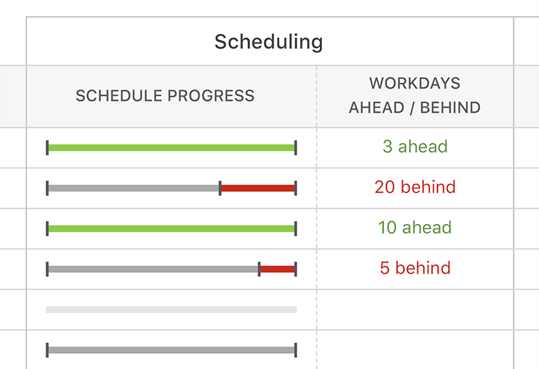The height and width of the screenshot is (369, 539).
Task: Click the 3 ahead status text
Action: [415, 146]
